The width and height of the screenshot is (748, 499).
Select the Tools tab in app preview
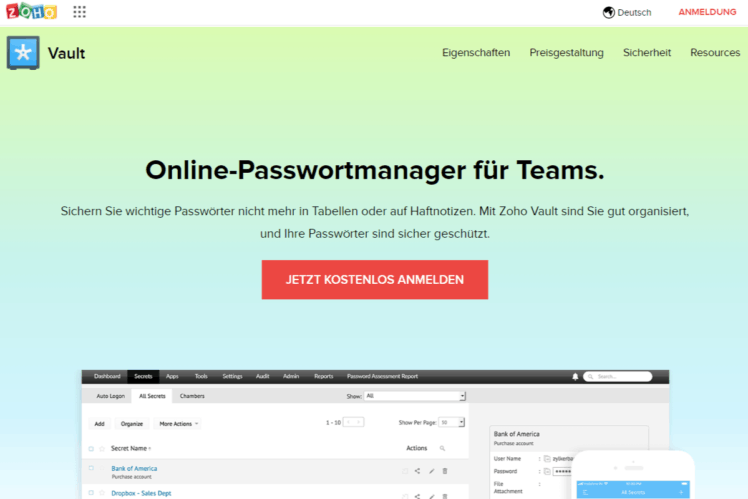(201, 376)
